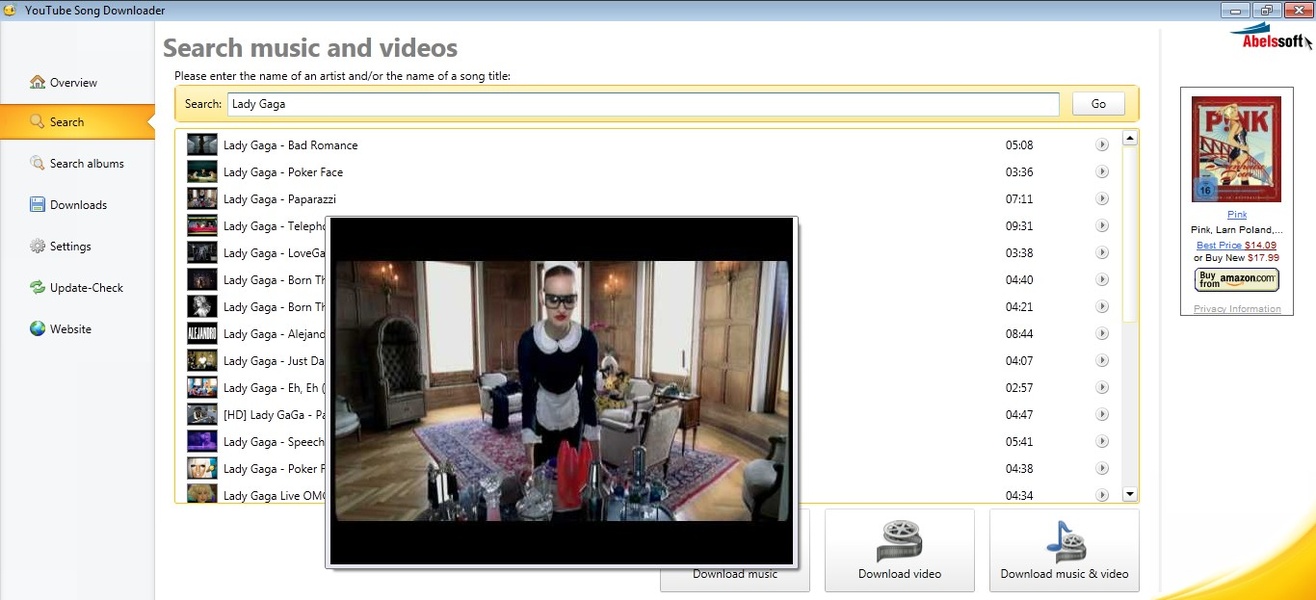Open the Pink link in the ad
The image size is (1316, 600).
(1237, 215)
